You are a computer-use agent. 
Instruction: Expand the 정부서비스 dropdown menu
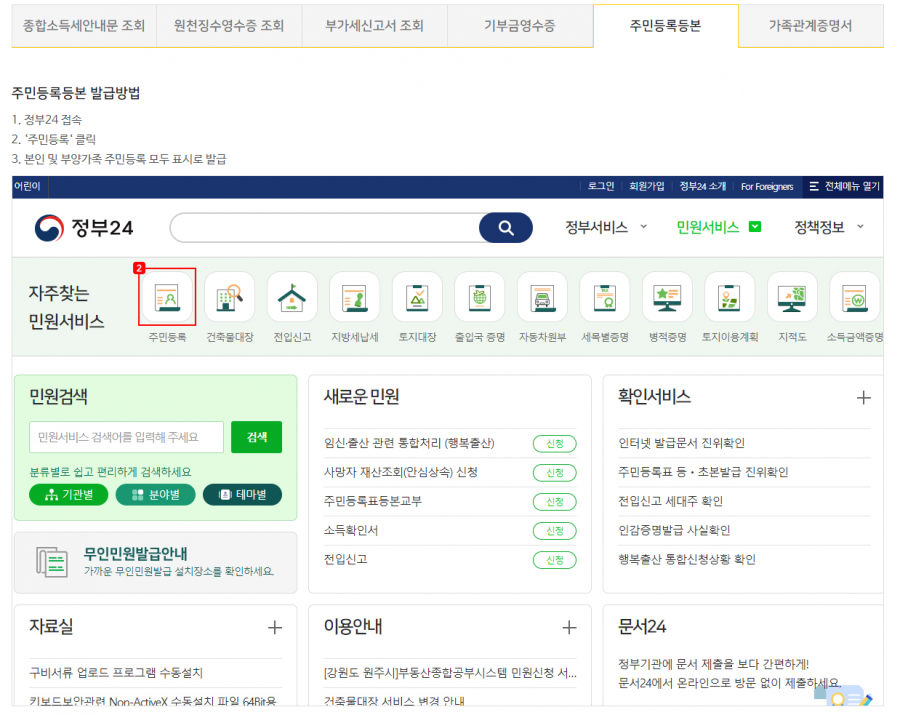606,227
